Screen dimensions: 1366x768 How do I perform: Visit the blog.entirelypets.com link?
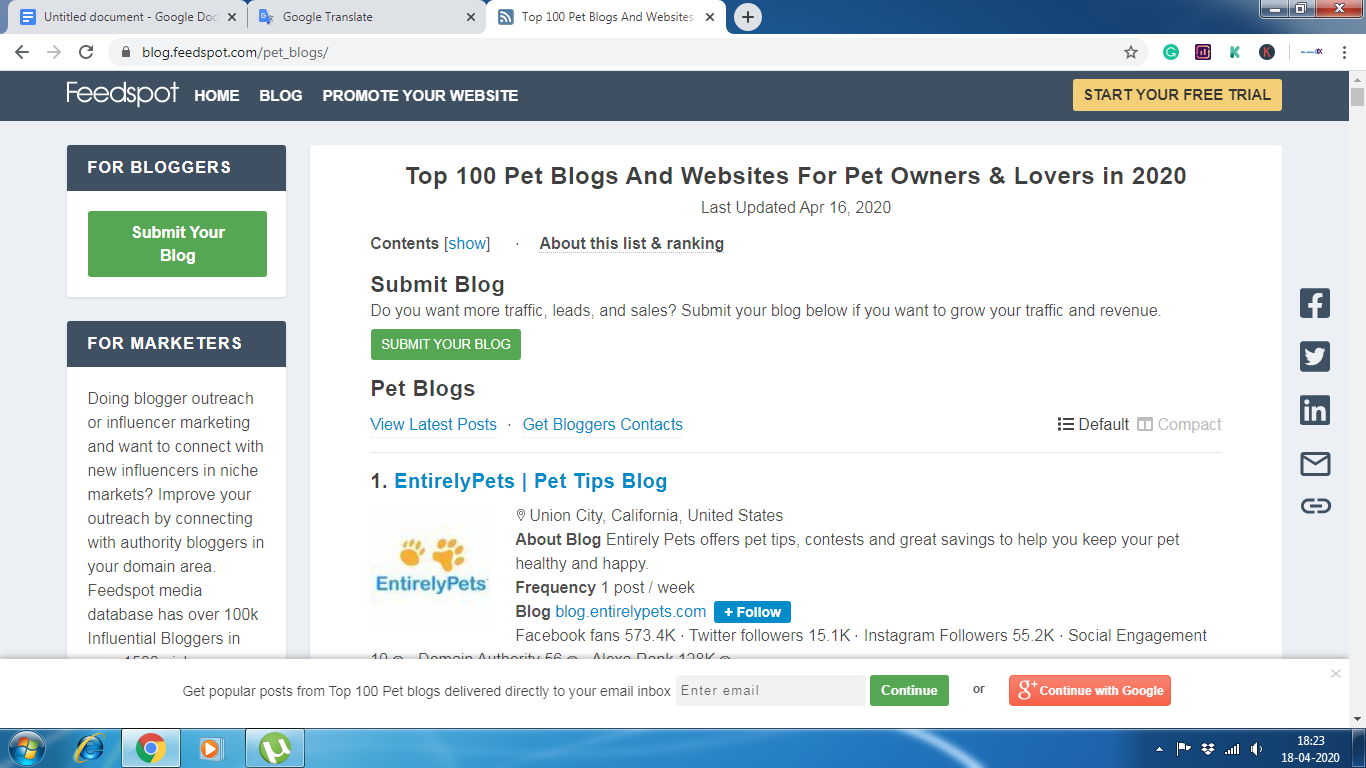click(x=631, y=611)
